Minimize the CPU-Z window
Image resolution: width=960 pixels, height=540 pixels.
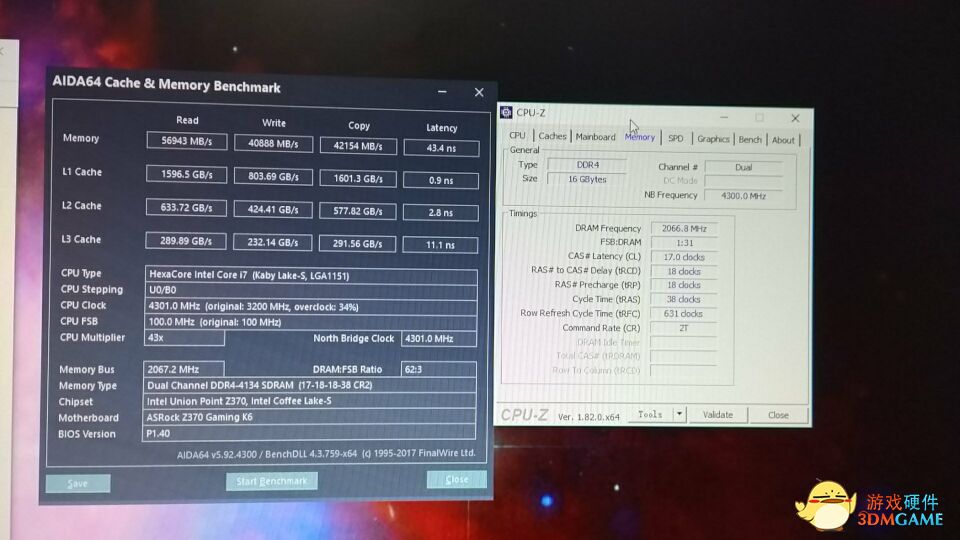(724, 116)
